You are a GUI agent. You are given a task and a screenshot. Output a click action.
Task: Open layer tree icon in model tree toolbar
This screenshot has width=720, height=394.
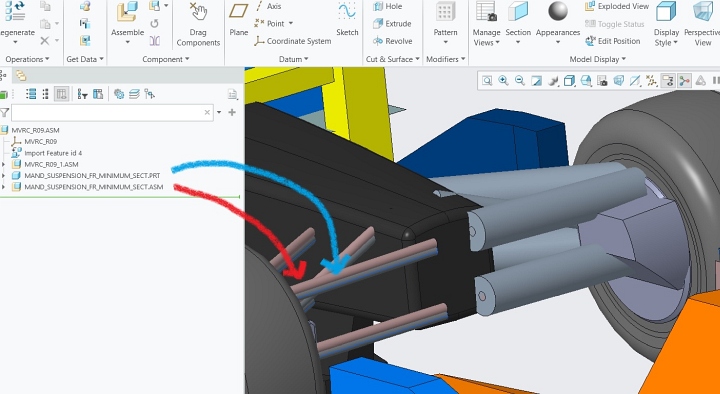pyautogui.click(x=134, y=94)
